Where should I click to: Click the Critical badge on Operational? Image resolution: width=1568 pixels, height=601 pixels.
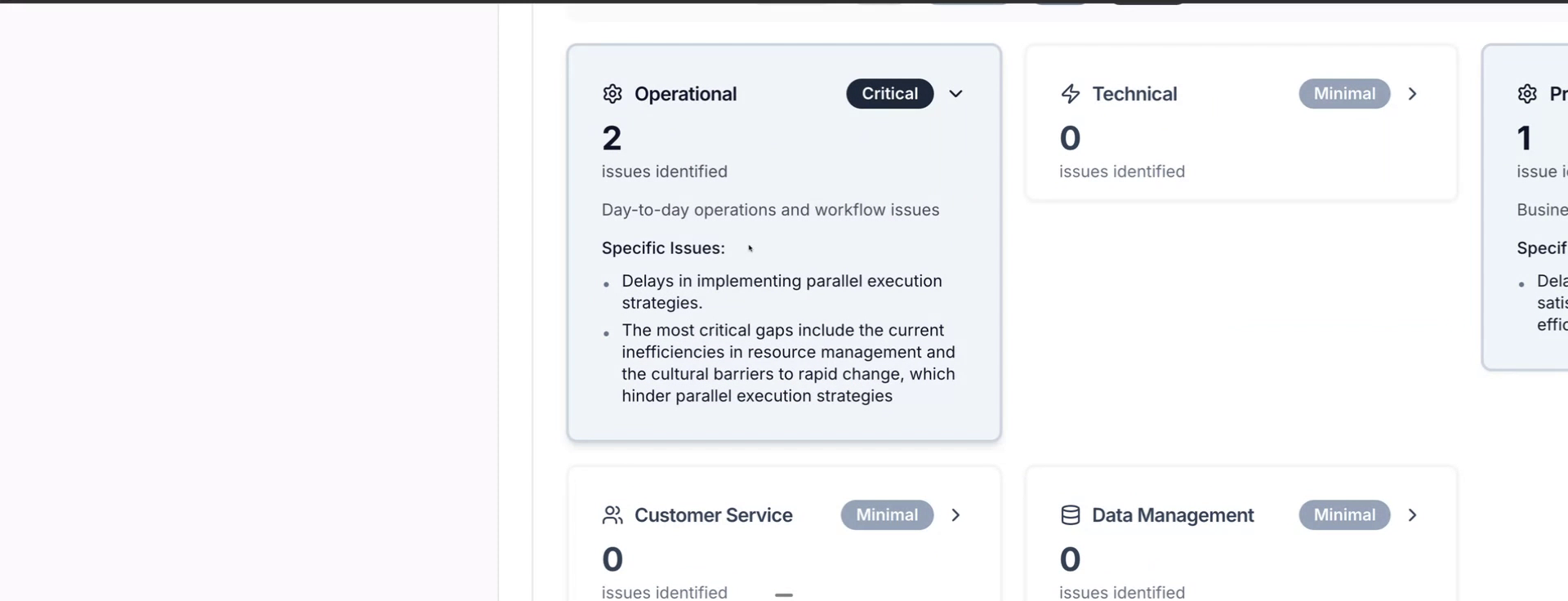point(889,94)
